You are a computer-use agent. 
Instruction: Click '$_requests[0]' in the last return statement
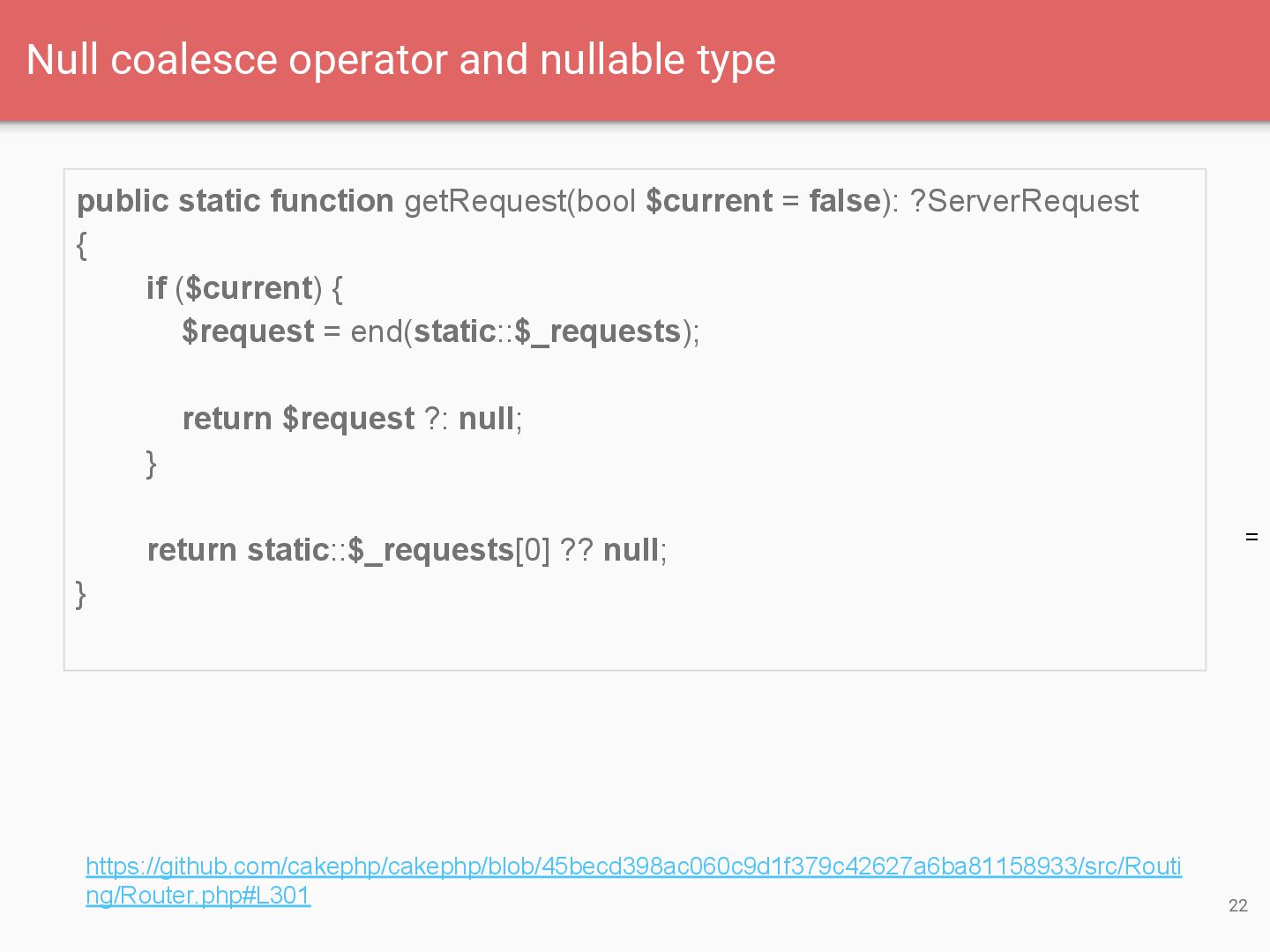448,550
